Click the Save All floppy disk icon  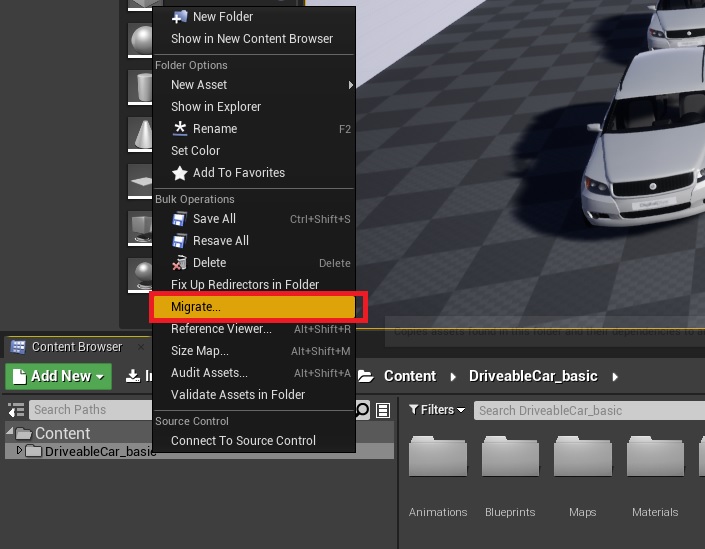(x=180, y=219)
